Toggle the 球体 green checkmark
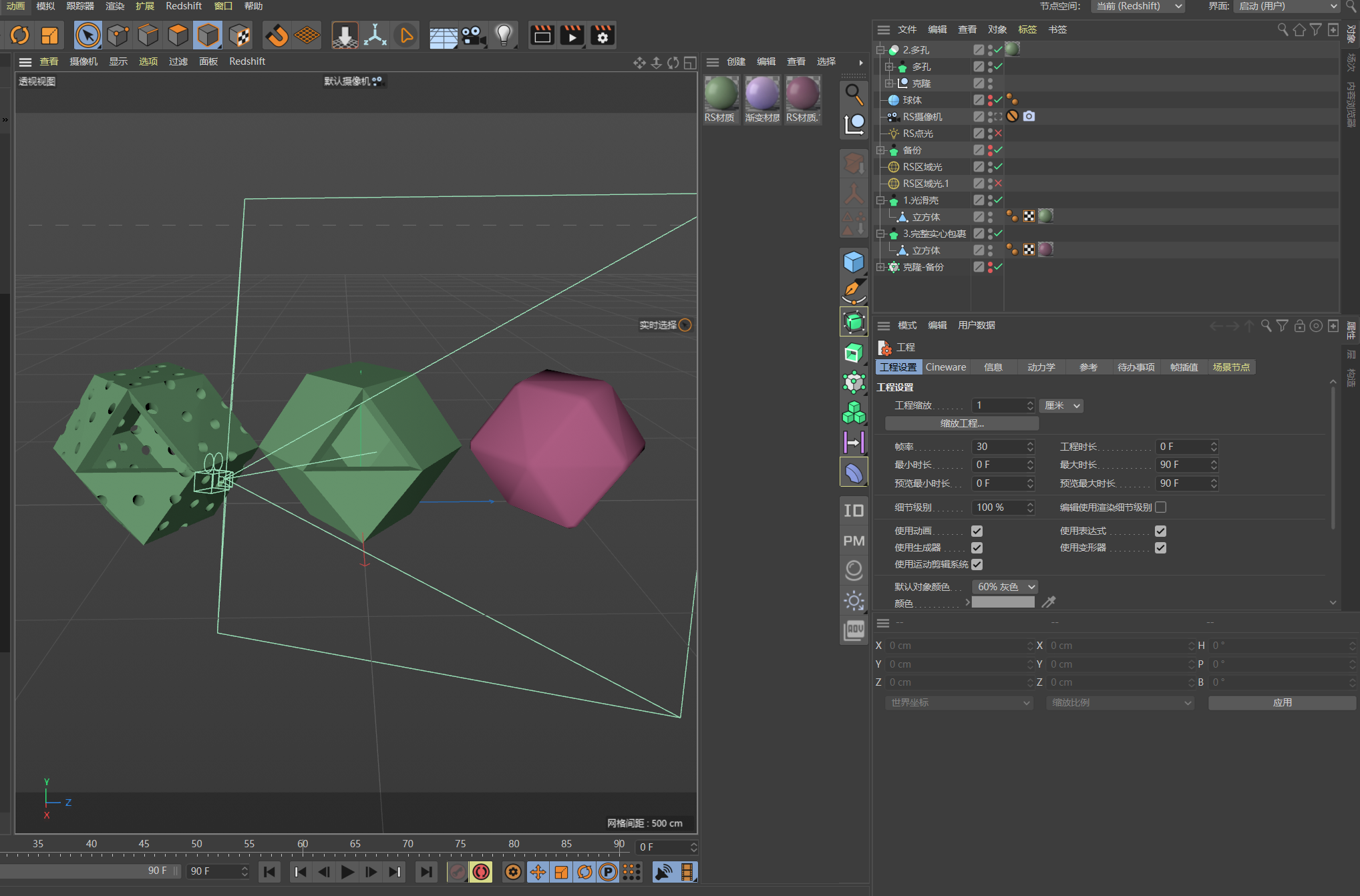The height and width of the screenshot is (896, 1360). 999,100
